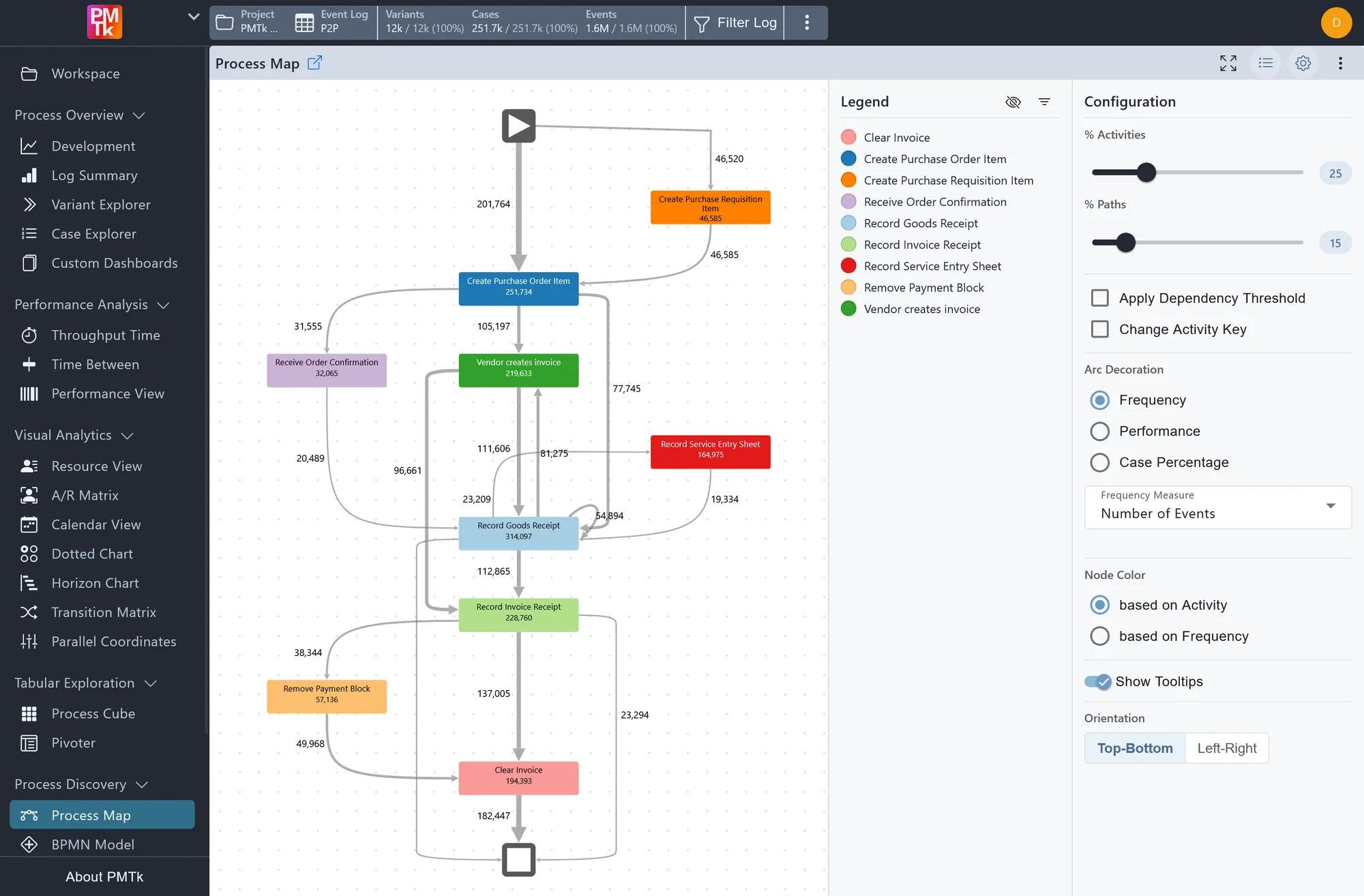
Task: Switch orientation to Top-Bottom
Action: point(1135,748)
